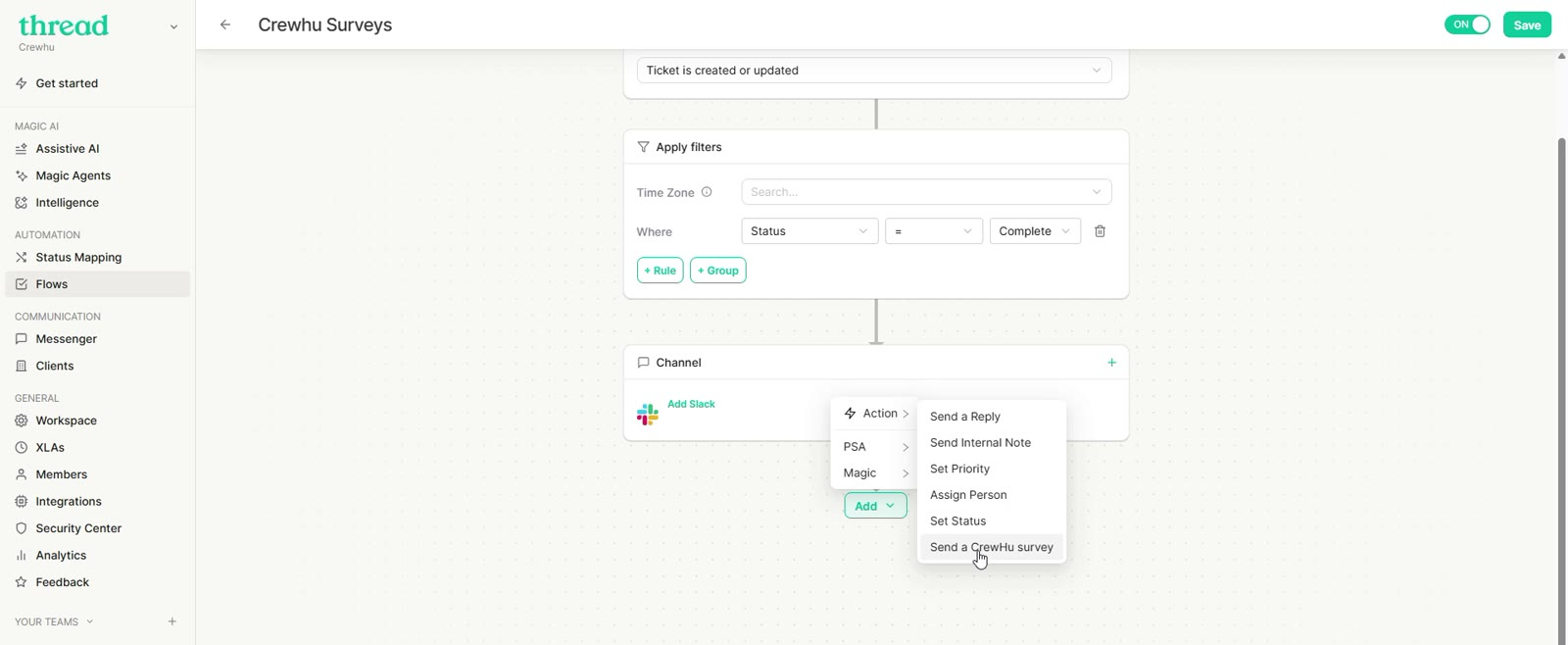Open the Time Zone search dropdown

(x=926, y=192)
